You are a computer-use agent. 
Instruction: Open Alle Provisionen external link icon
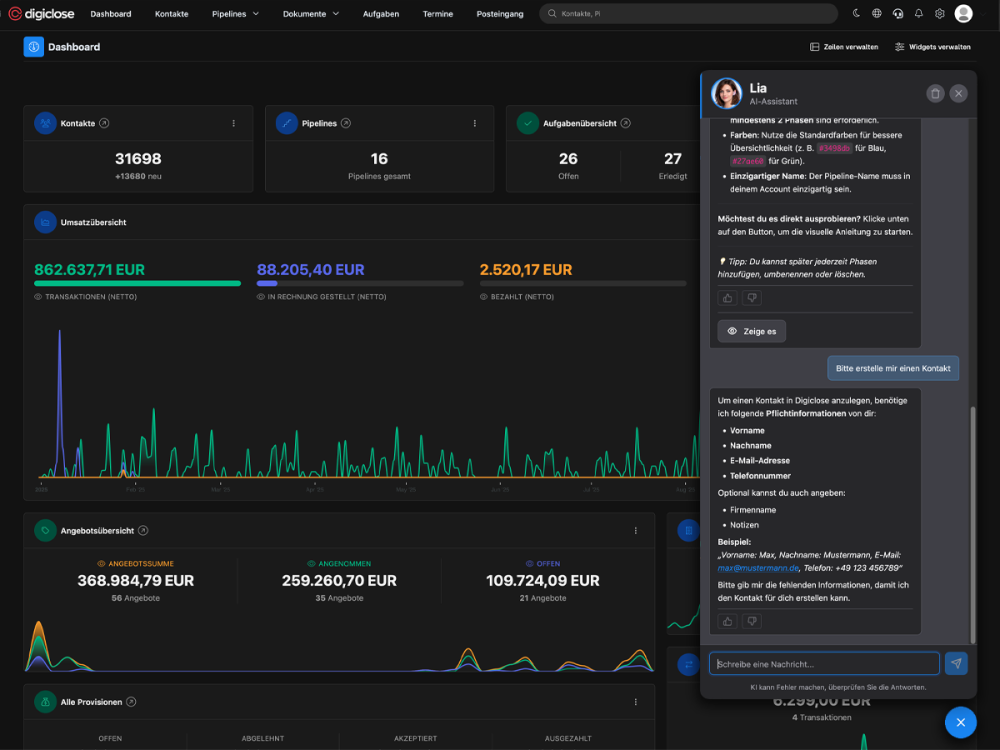(x=131, y=702)
